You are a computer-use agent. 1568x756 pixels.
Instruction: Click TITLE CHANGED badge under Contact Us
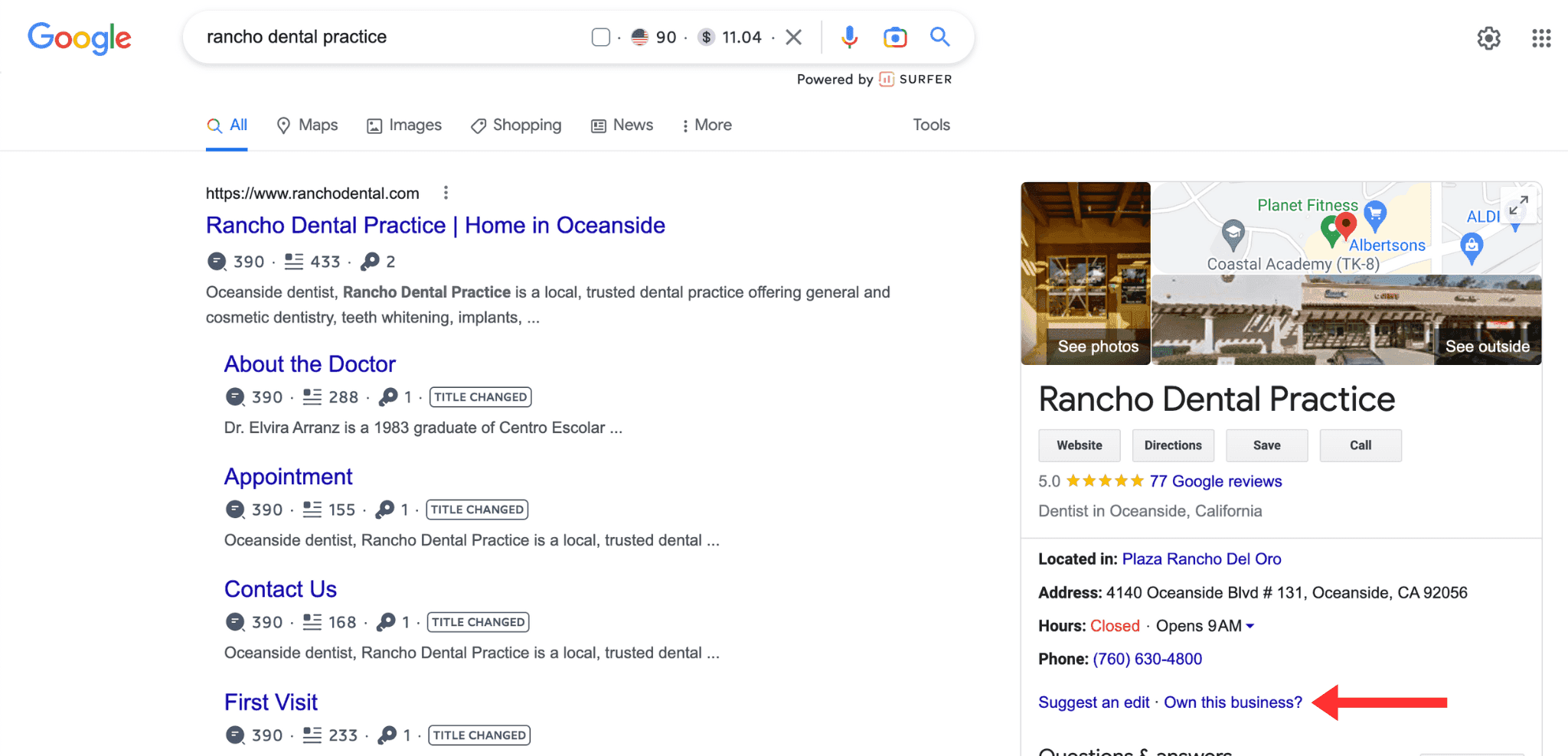tap(479, 622)
